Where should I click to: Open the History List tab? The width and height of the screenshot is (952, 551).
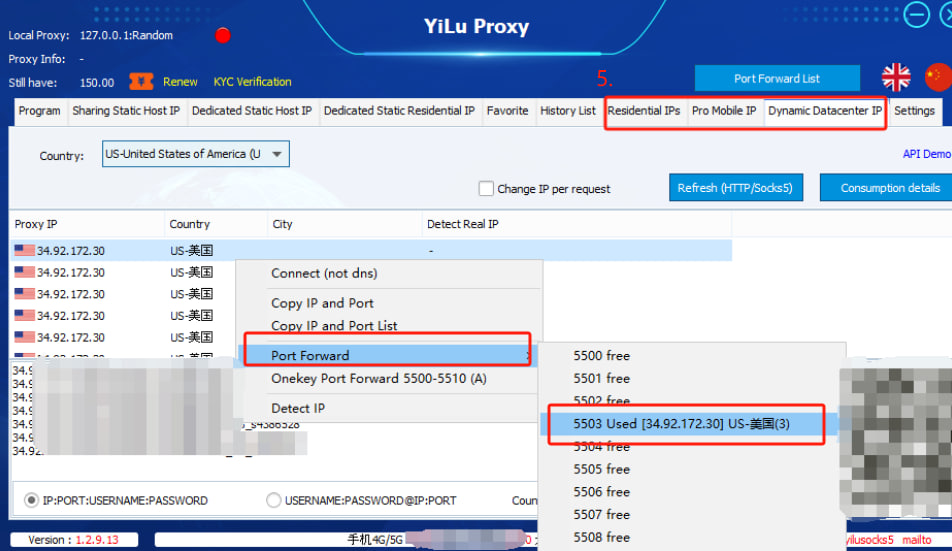pos(568,111)
